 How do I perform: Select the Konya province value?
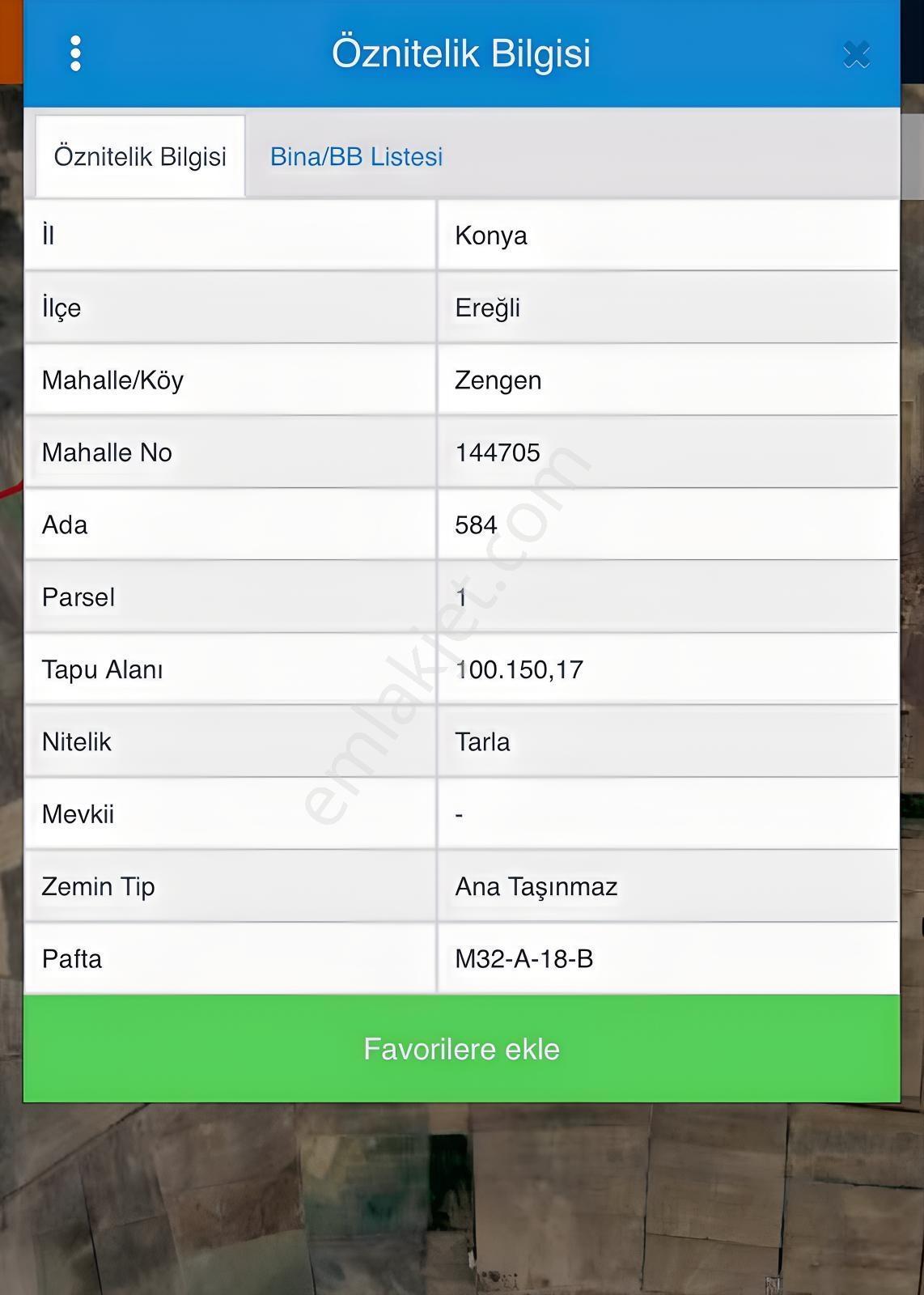tap(491, 236)
